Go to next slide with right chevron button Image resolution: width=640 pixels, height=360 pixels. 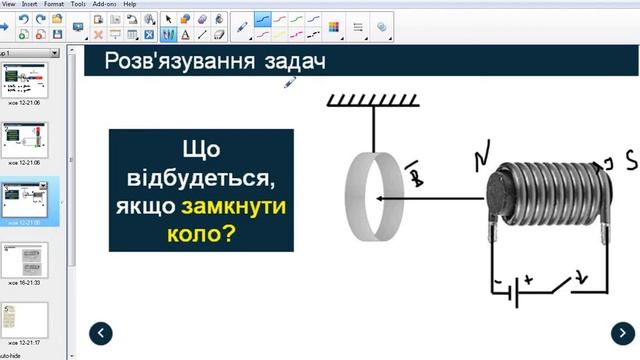[622, 333]
